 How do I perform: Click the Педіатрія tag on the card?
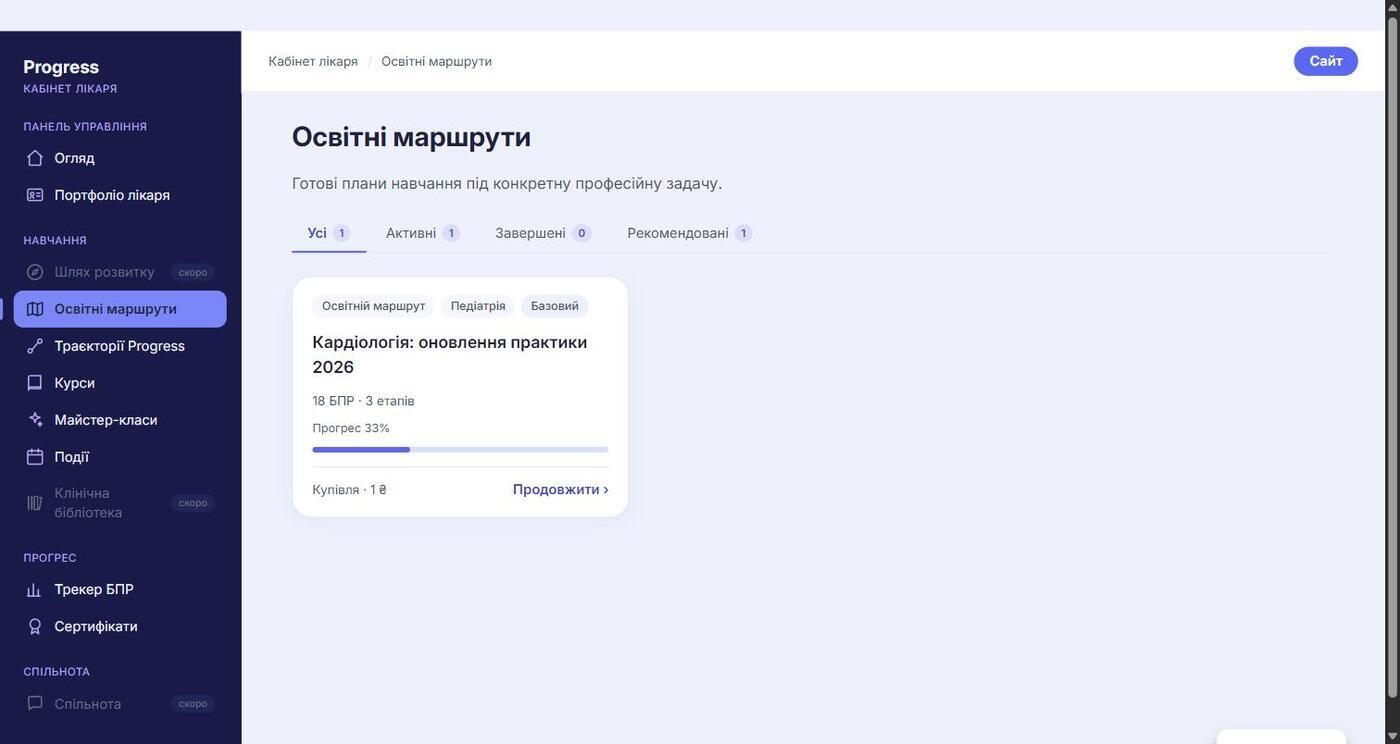click(478, 306)
